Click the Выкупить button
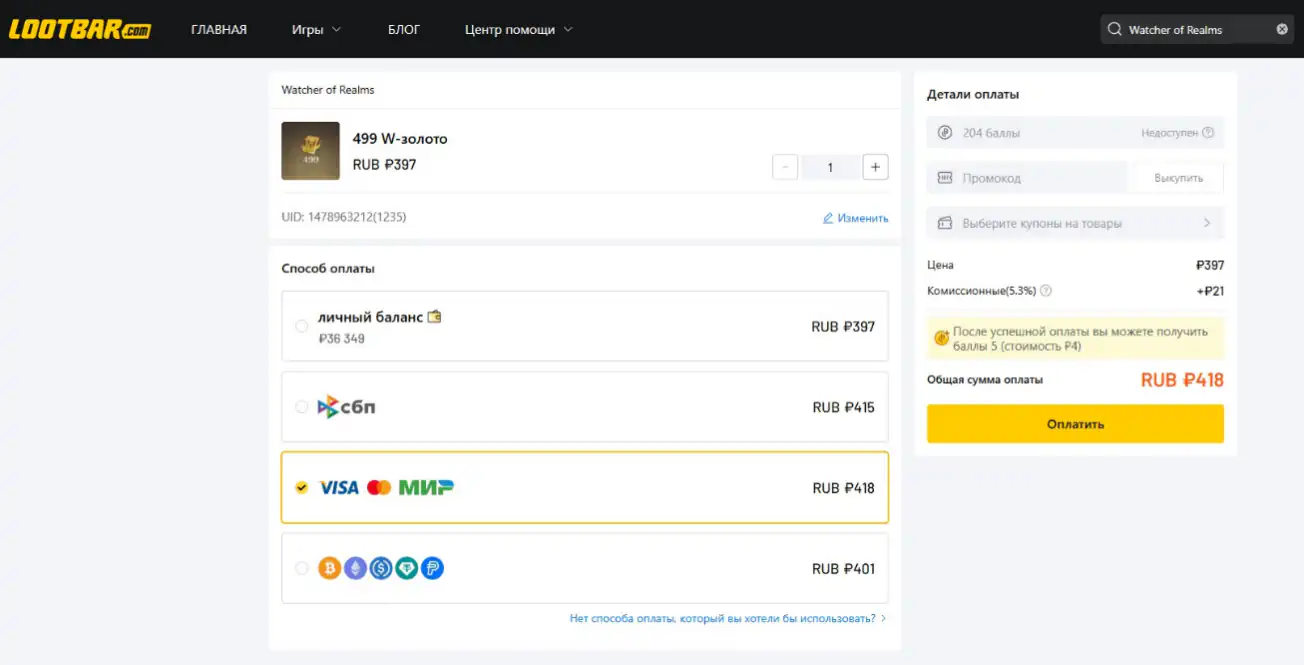1304x665 pixels. pos(1178,178)
